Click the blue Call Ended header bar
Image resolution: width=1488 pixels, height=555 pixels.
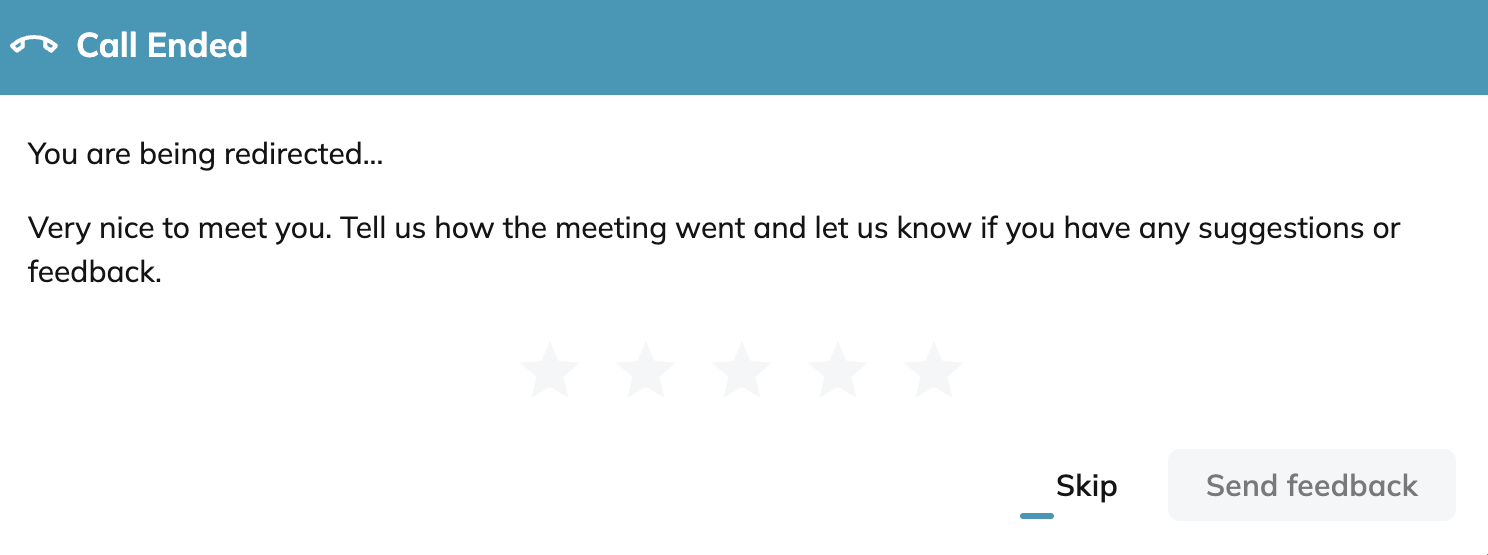(x=744, y=47)
